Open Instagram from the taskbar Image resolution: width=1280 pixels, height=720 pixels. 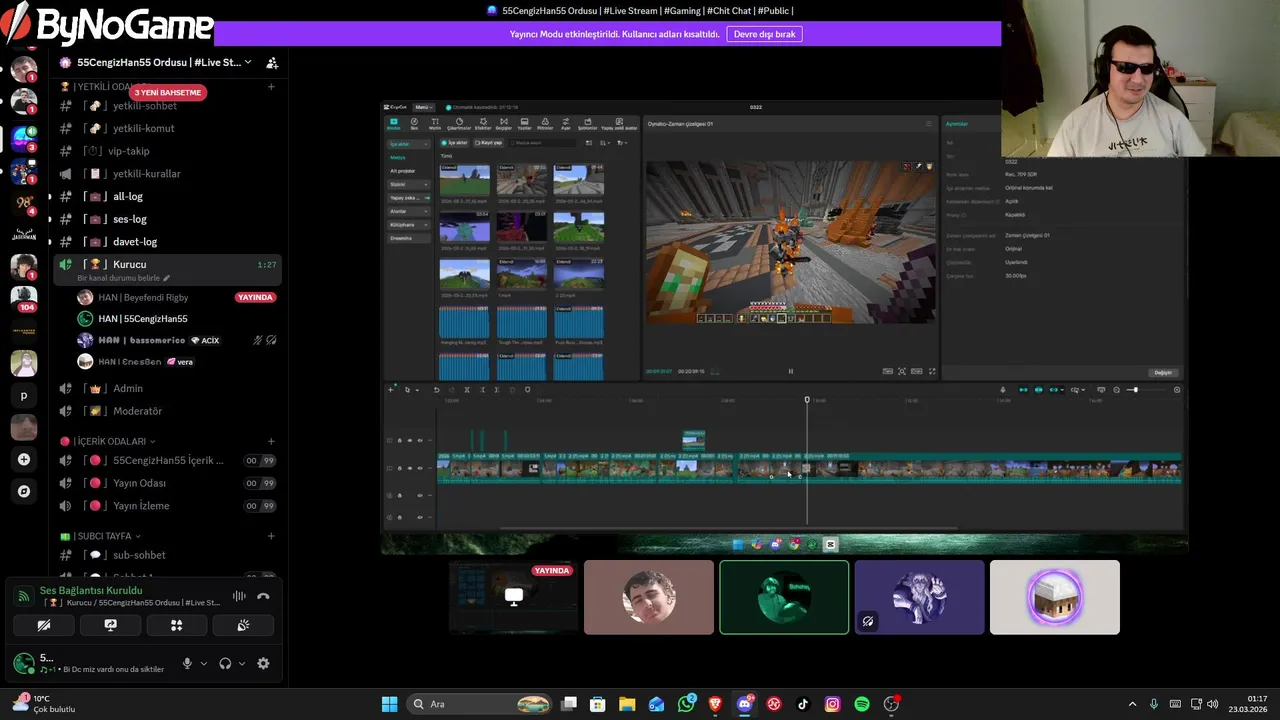click(832, 704)
